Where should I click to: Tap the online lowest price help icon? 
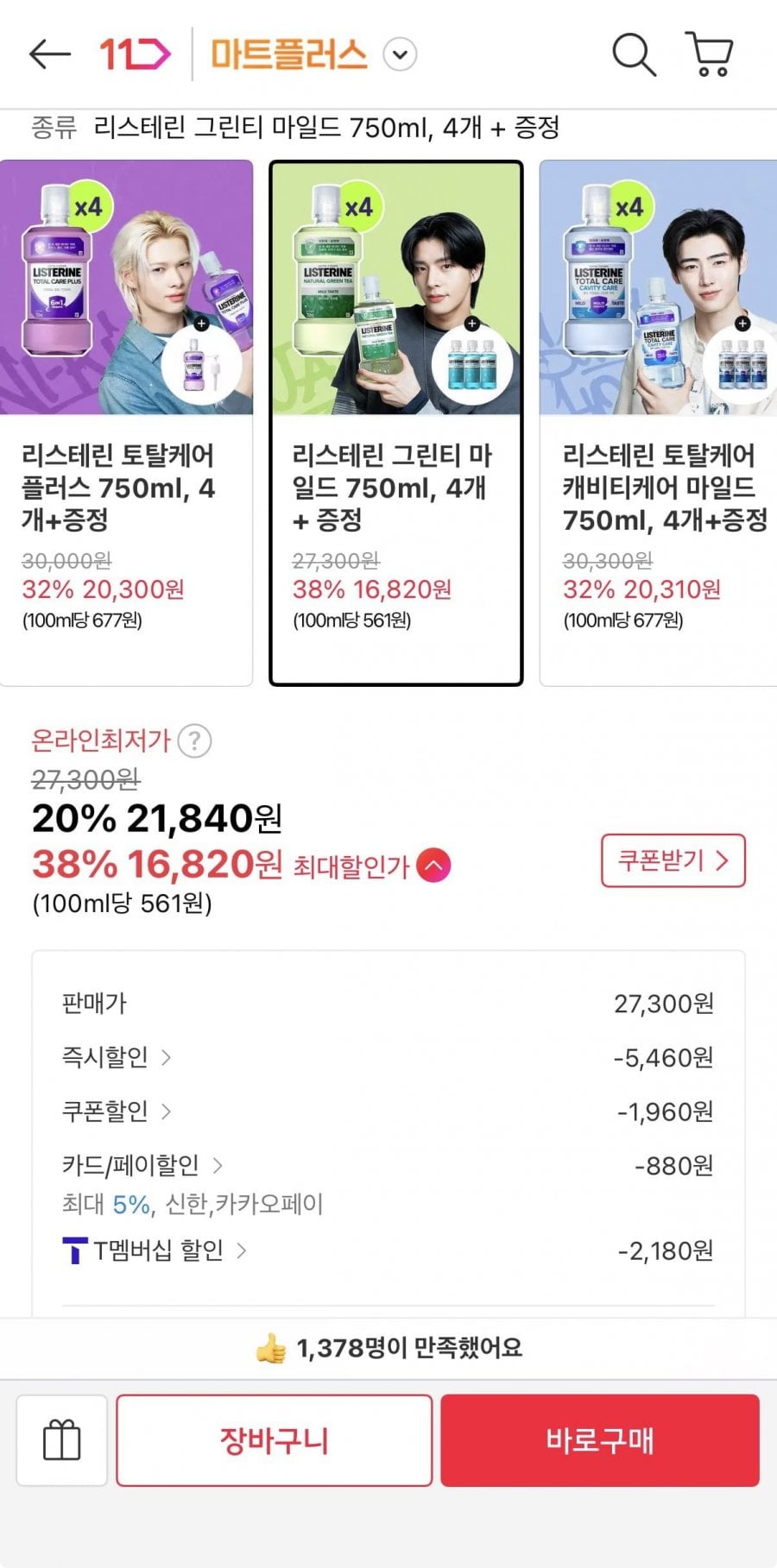195,740
